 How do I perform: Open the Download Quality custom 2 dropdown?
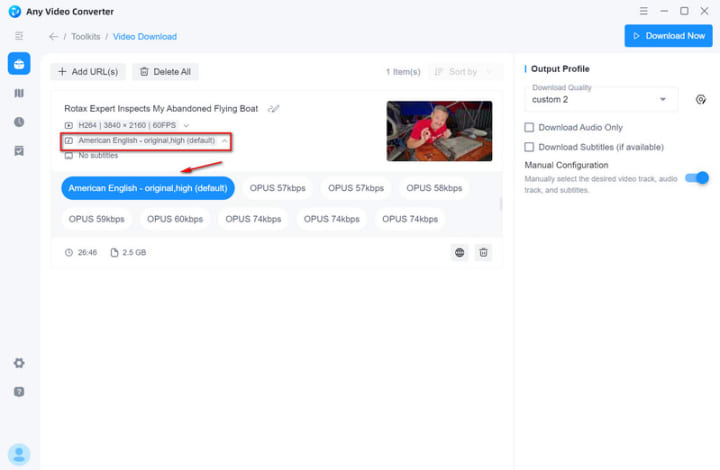601,99
